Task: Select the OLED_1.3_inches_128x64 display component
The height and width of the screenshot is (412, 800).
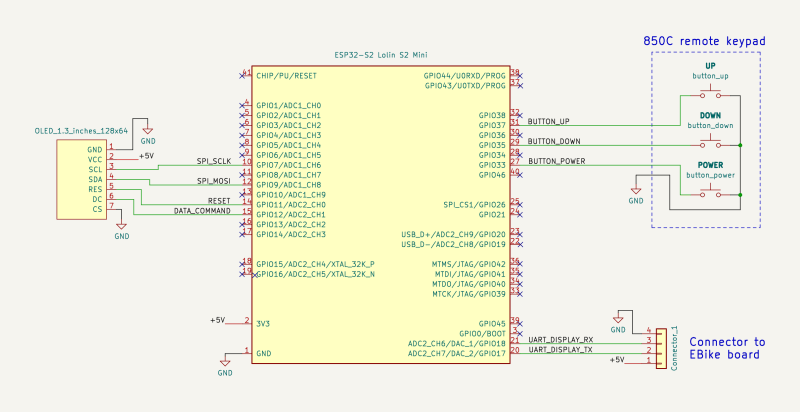Action: tap(82, 179)
